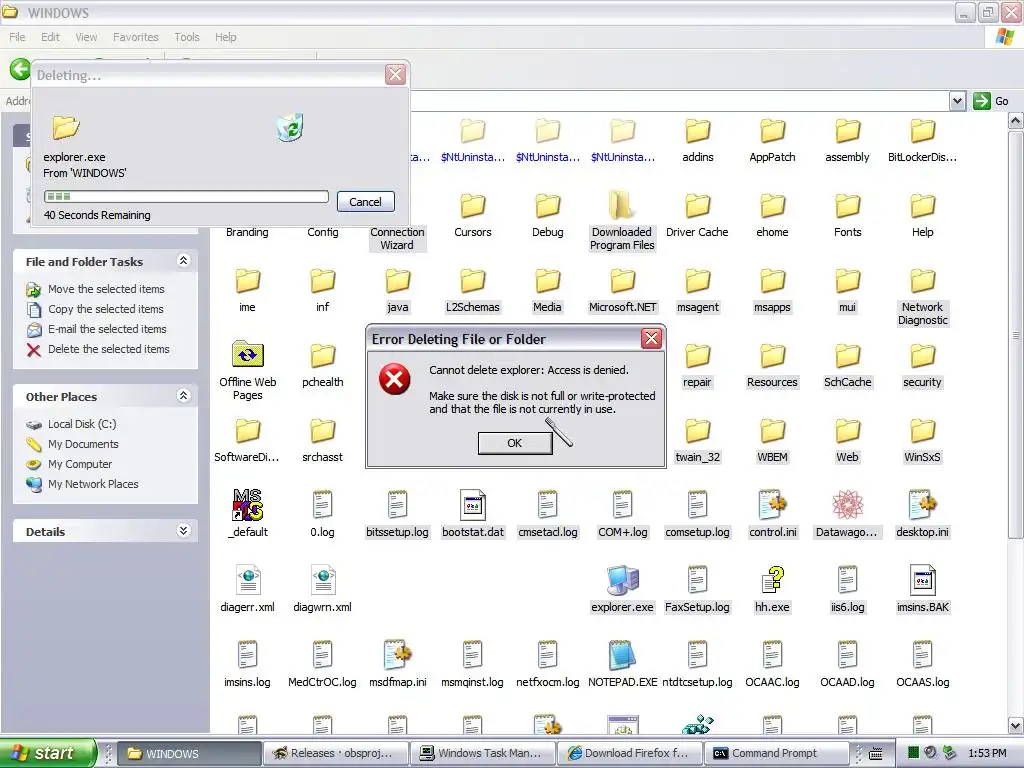Select the Datawago file icon
This screenshot has height=768, width=1024.
pos(848,505)
